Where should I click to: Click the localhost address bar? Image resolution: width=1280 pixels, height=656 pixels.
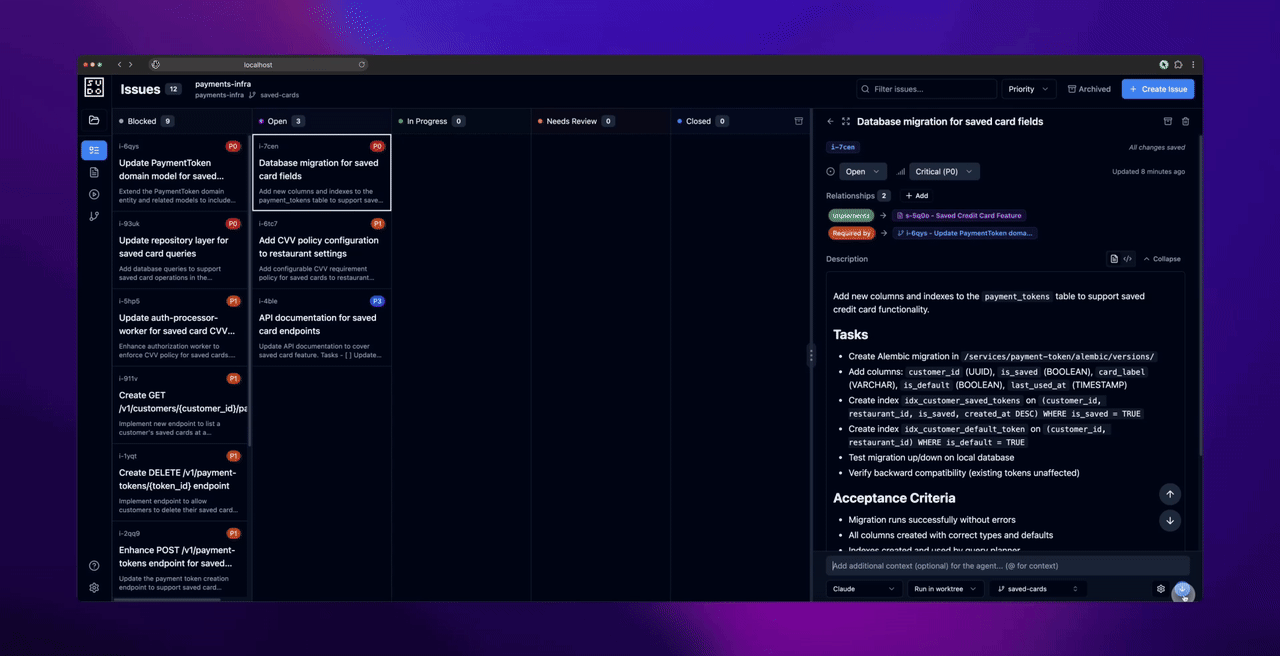[x=258, y=65]
